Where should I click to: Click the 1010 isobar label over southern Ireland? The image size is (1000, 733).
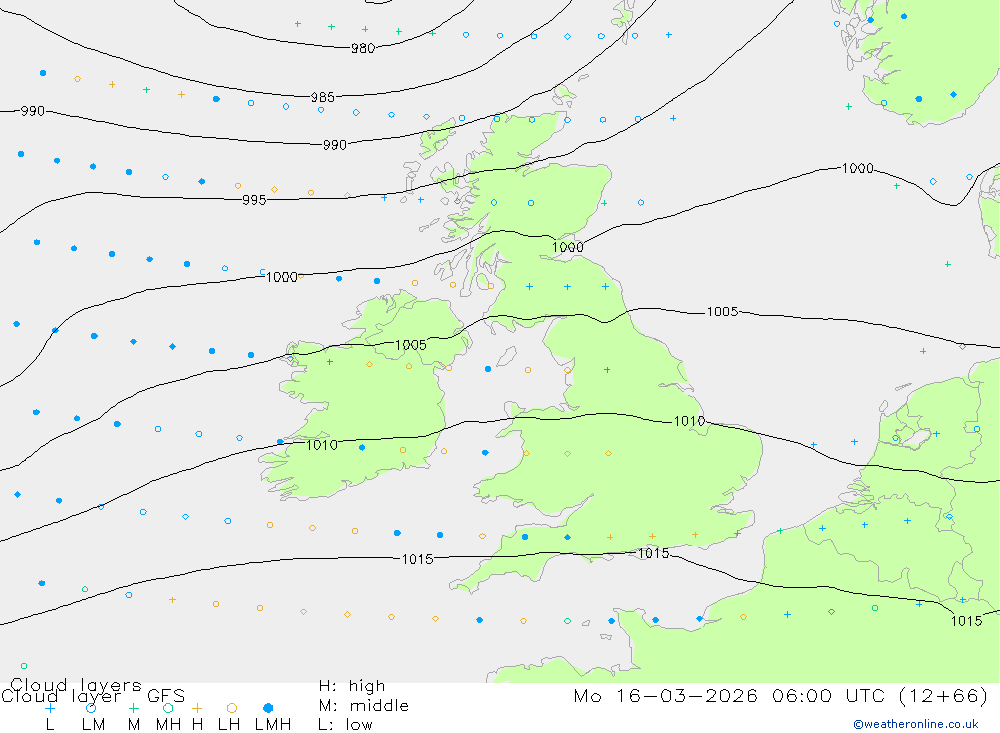pyautogui.click(x=322, y=445)
